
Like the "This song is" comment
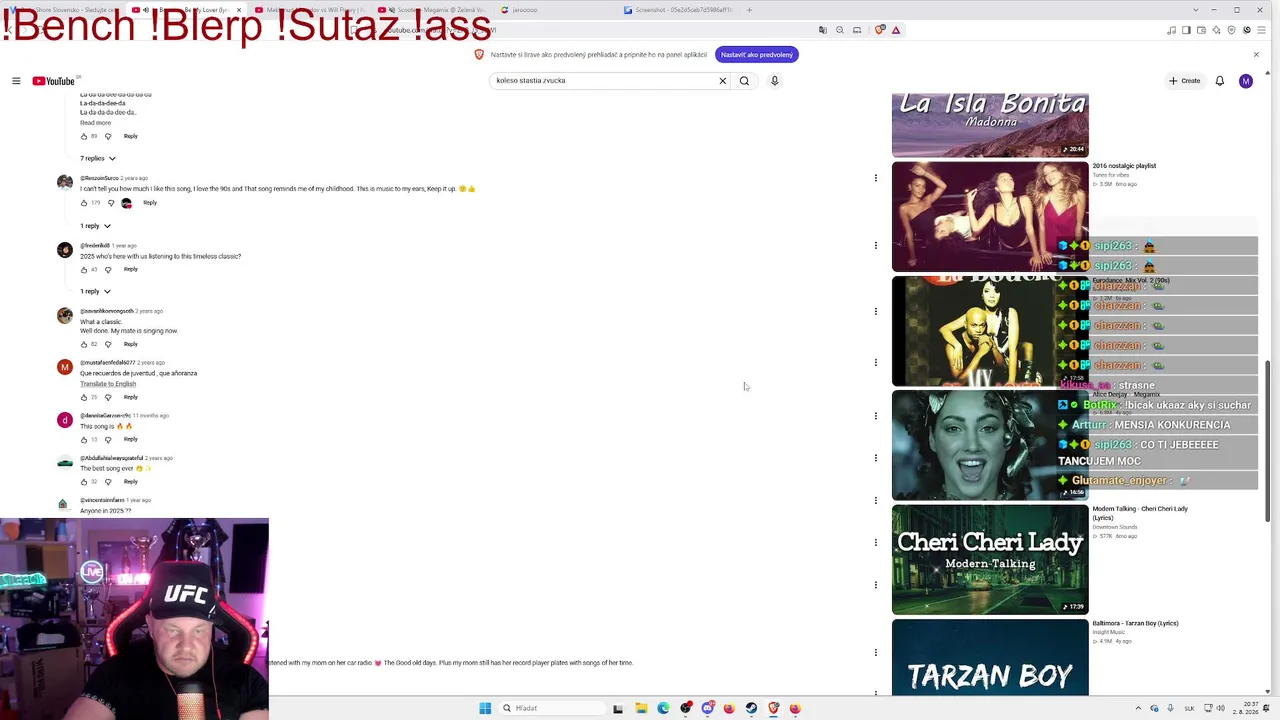[84, 439]
